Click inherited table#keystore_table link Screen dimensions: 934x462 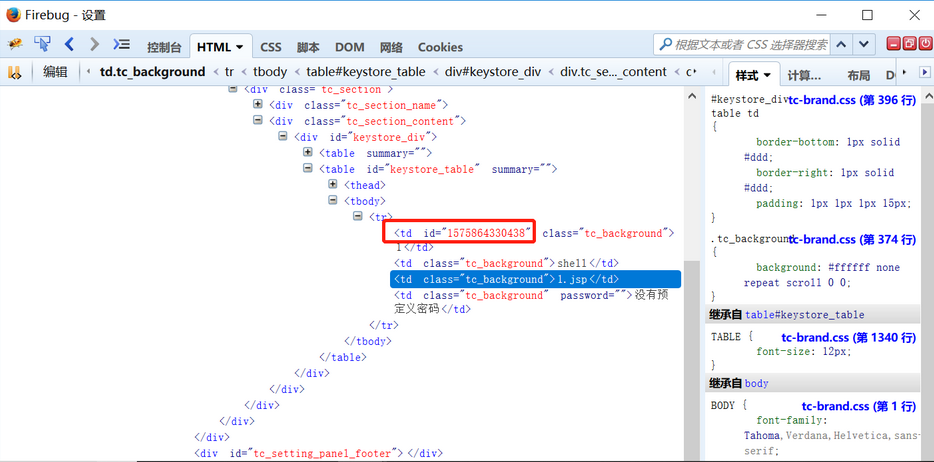pyautogui.click(x=805, y=314)
